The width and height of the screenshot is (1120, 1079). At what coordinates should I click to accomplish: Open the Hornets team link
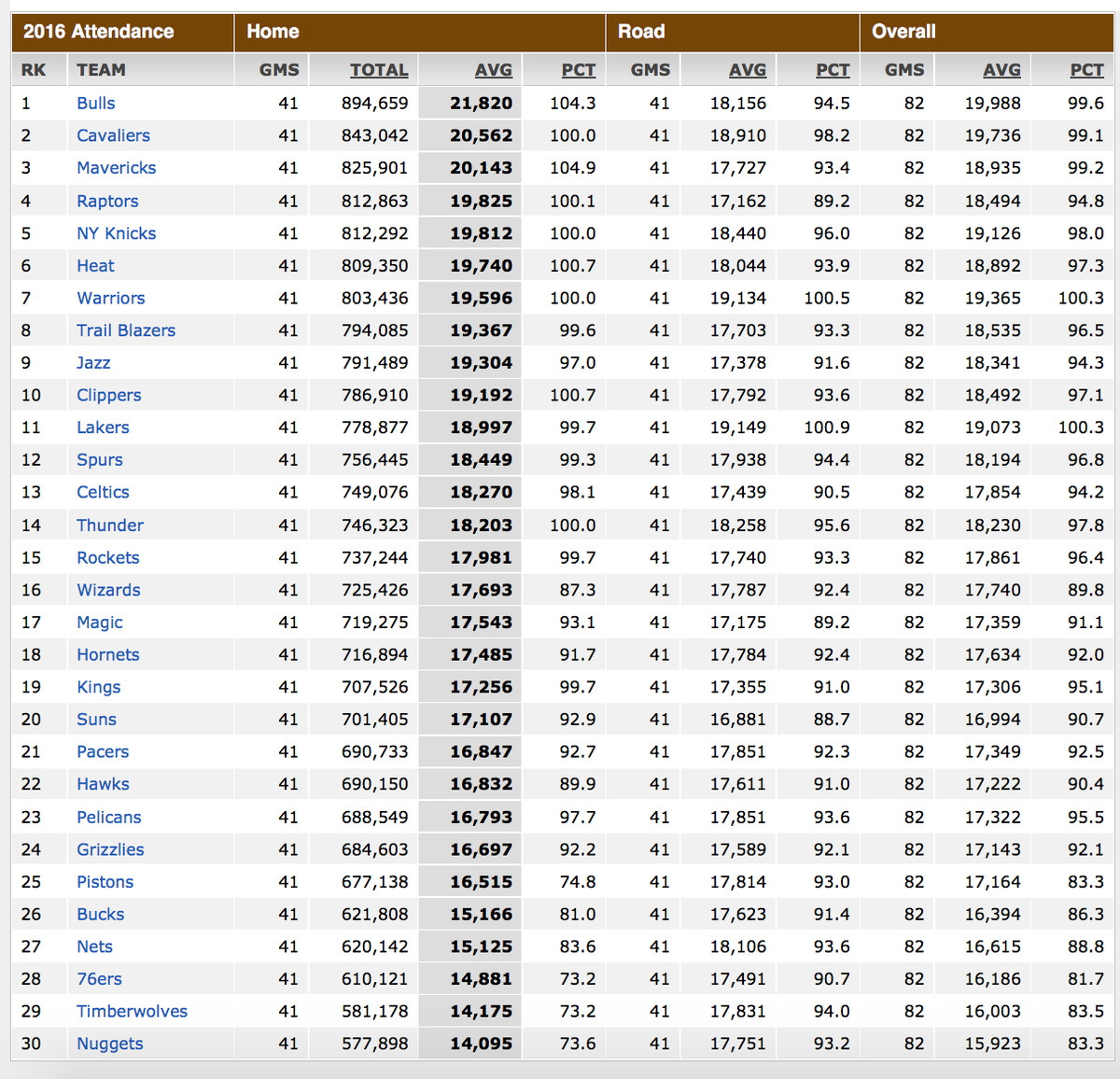tap(107, 654)
